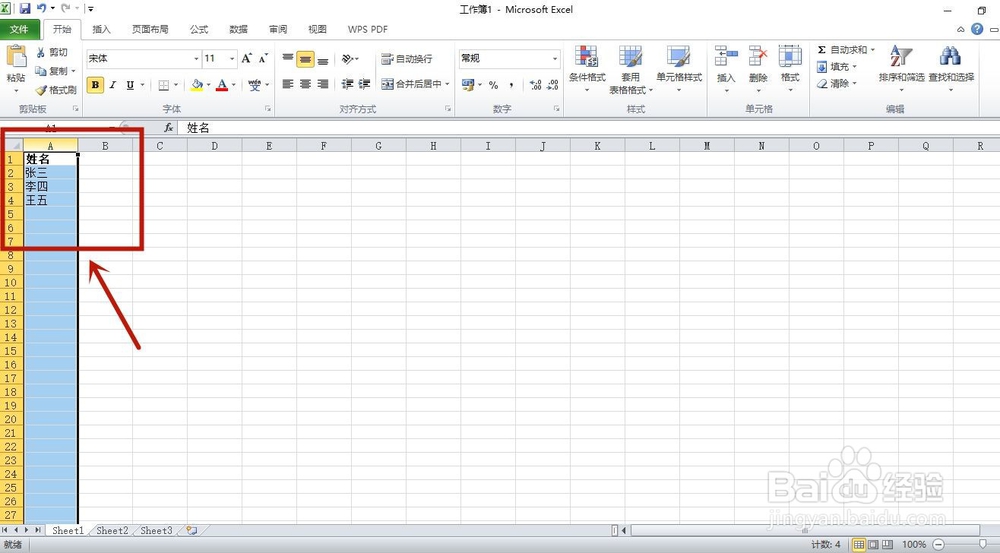This screenshot has height=553, width=1000.
Task: Select the Format Painter brush
Action: point(56,90)
